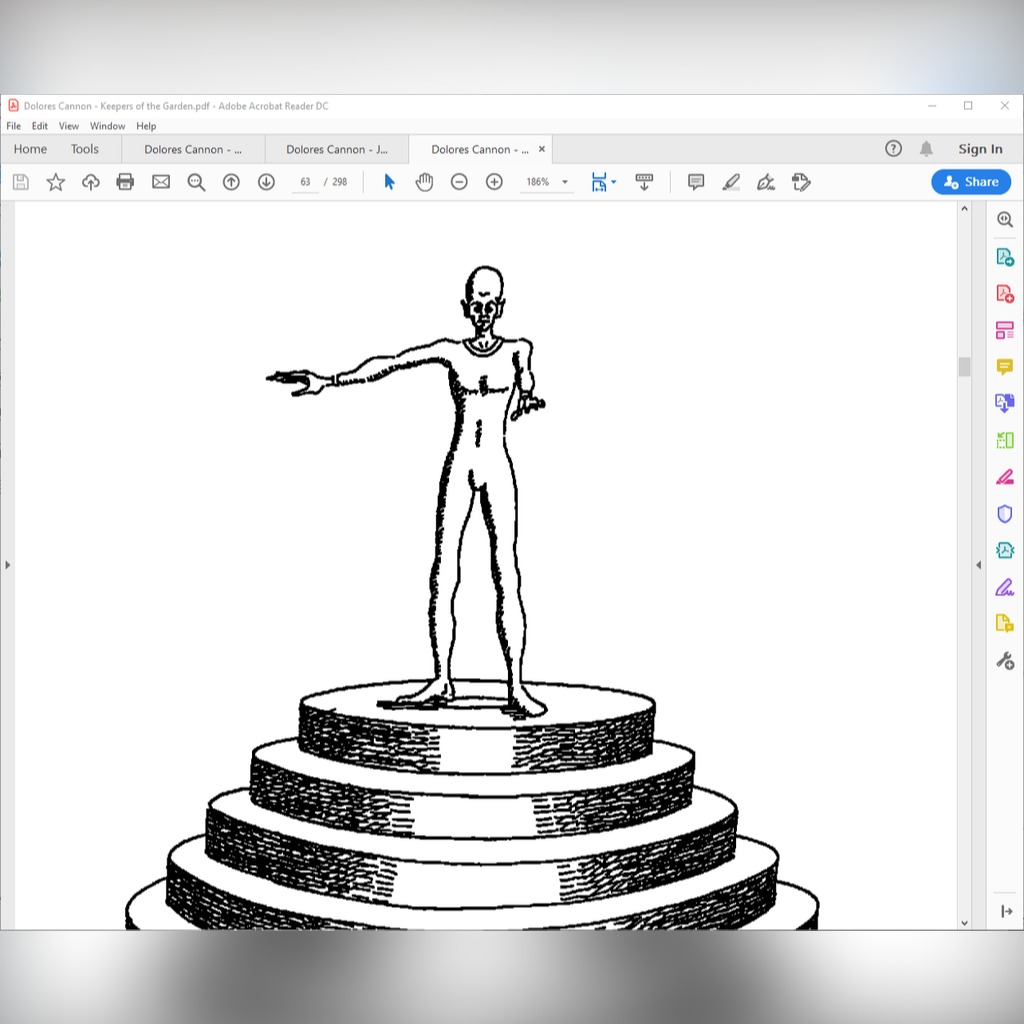This screenshot has height=1024, width=1024.
Task: Click the blue Share button
Action: [971, 182]
